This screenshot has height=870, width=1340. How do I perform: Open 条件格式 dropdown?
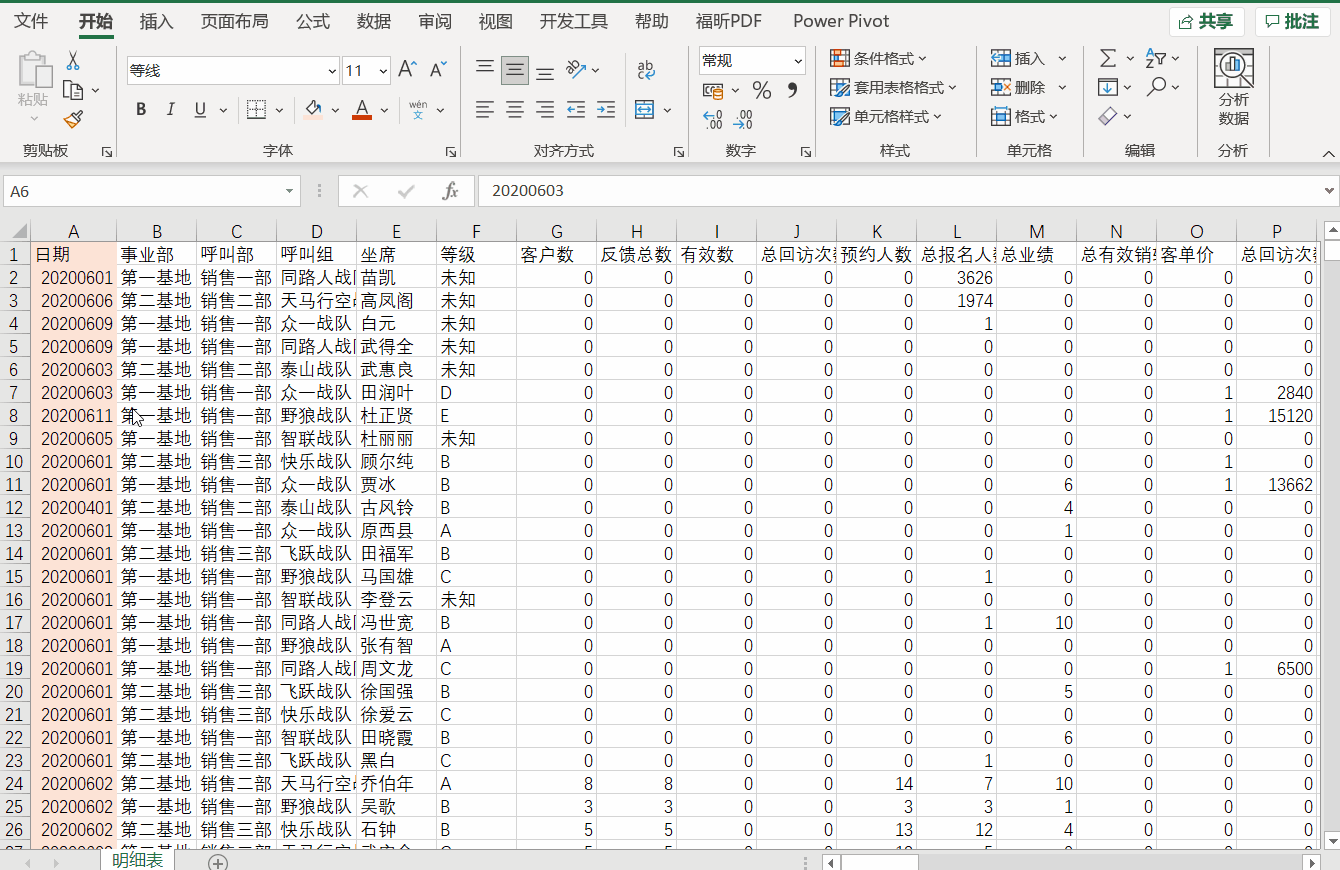[878, 59]
